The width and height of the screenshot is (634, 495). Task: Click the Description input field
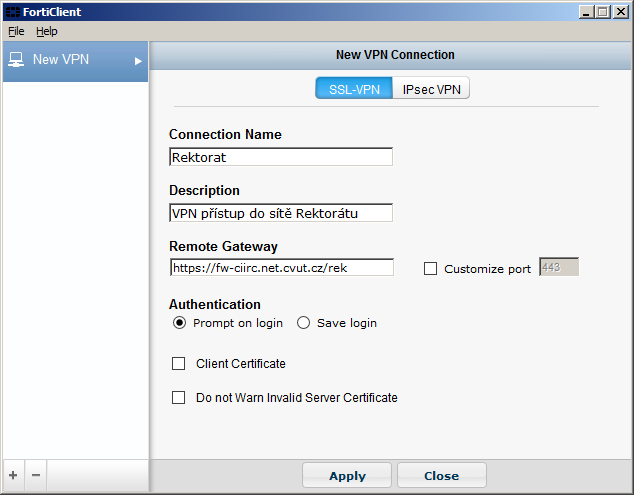pyautogui.click(x=281, y=213)
